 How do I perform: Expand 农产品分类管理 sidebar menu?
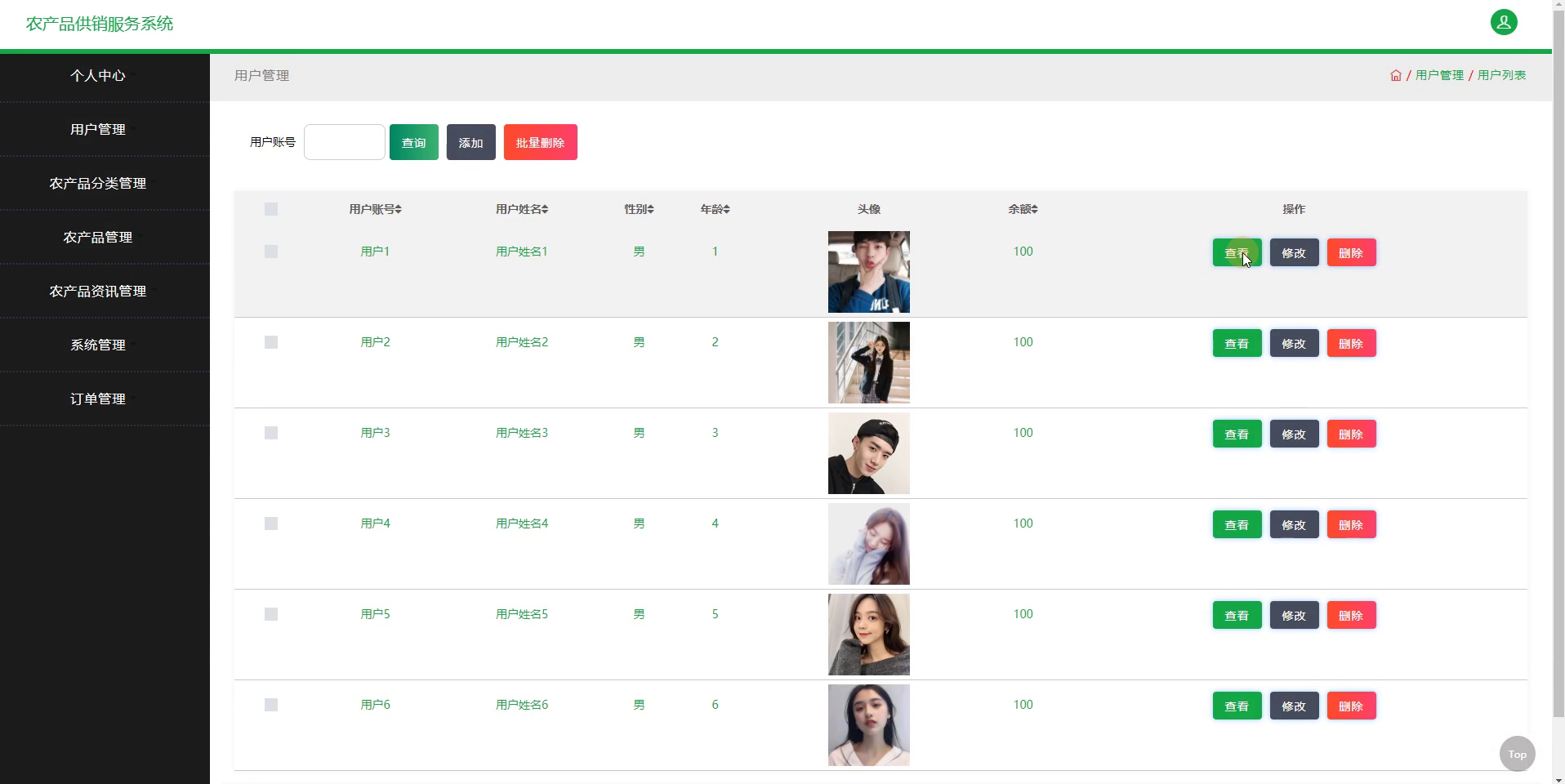pyautogui.click(x=105, y=183)
